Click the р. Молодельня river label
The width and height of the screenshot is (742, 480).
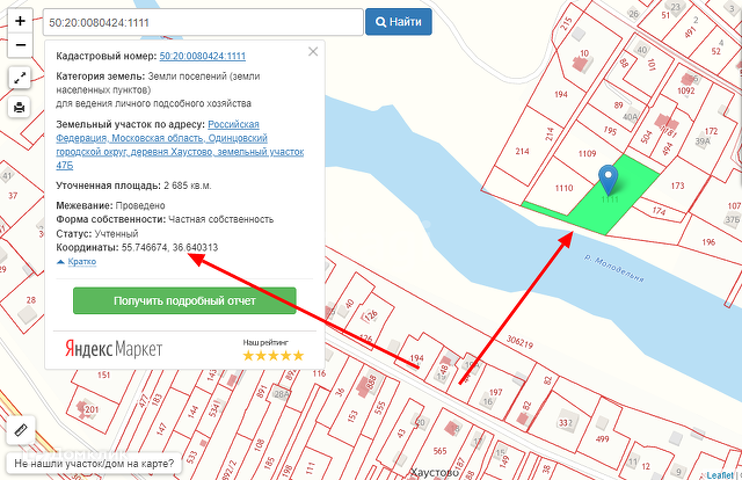[614, 269]
